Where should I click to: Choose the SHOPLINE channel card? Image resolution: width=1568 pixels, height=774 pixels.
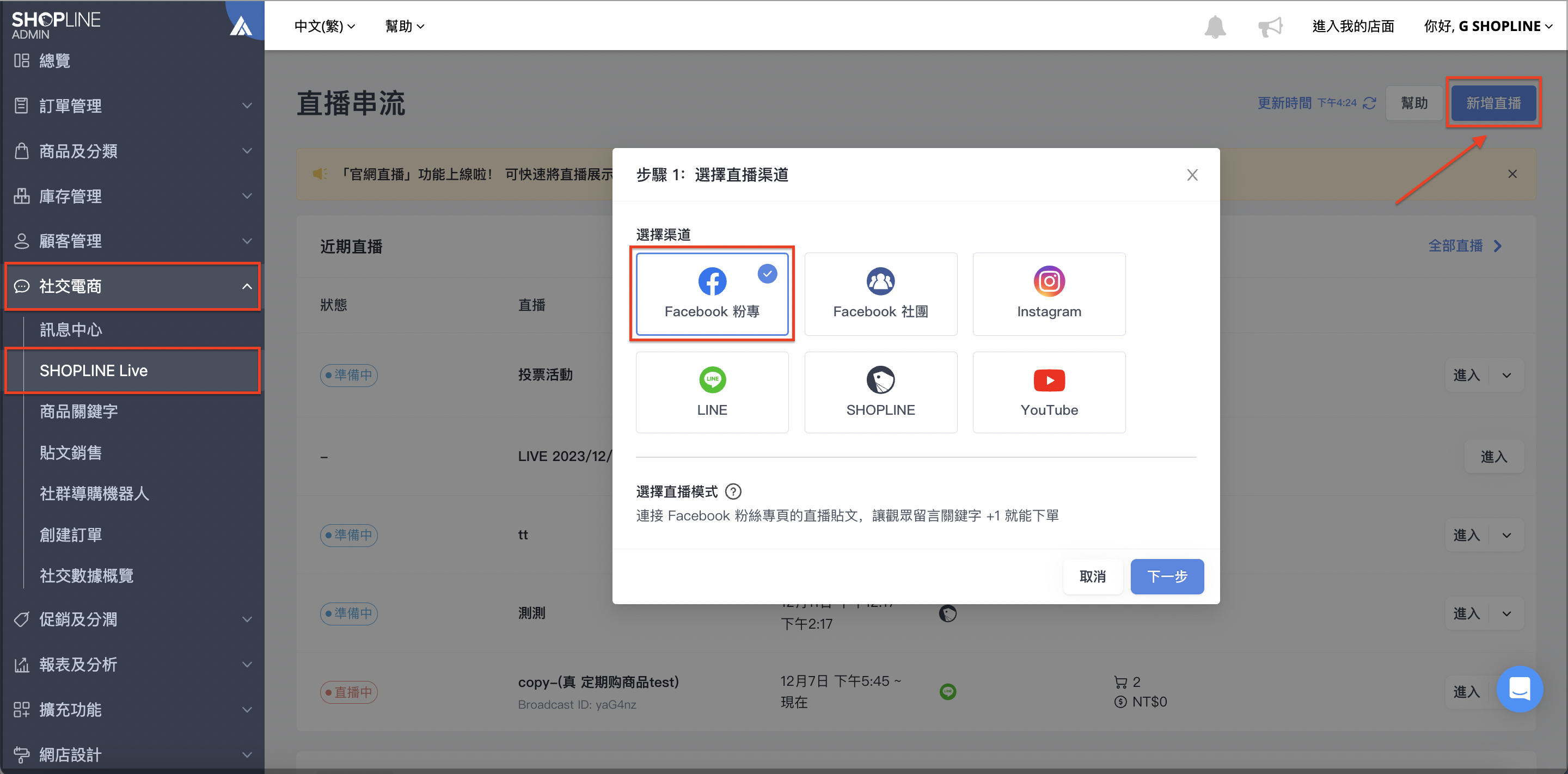pos(880,392)
